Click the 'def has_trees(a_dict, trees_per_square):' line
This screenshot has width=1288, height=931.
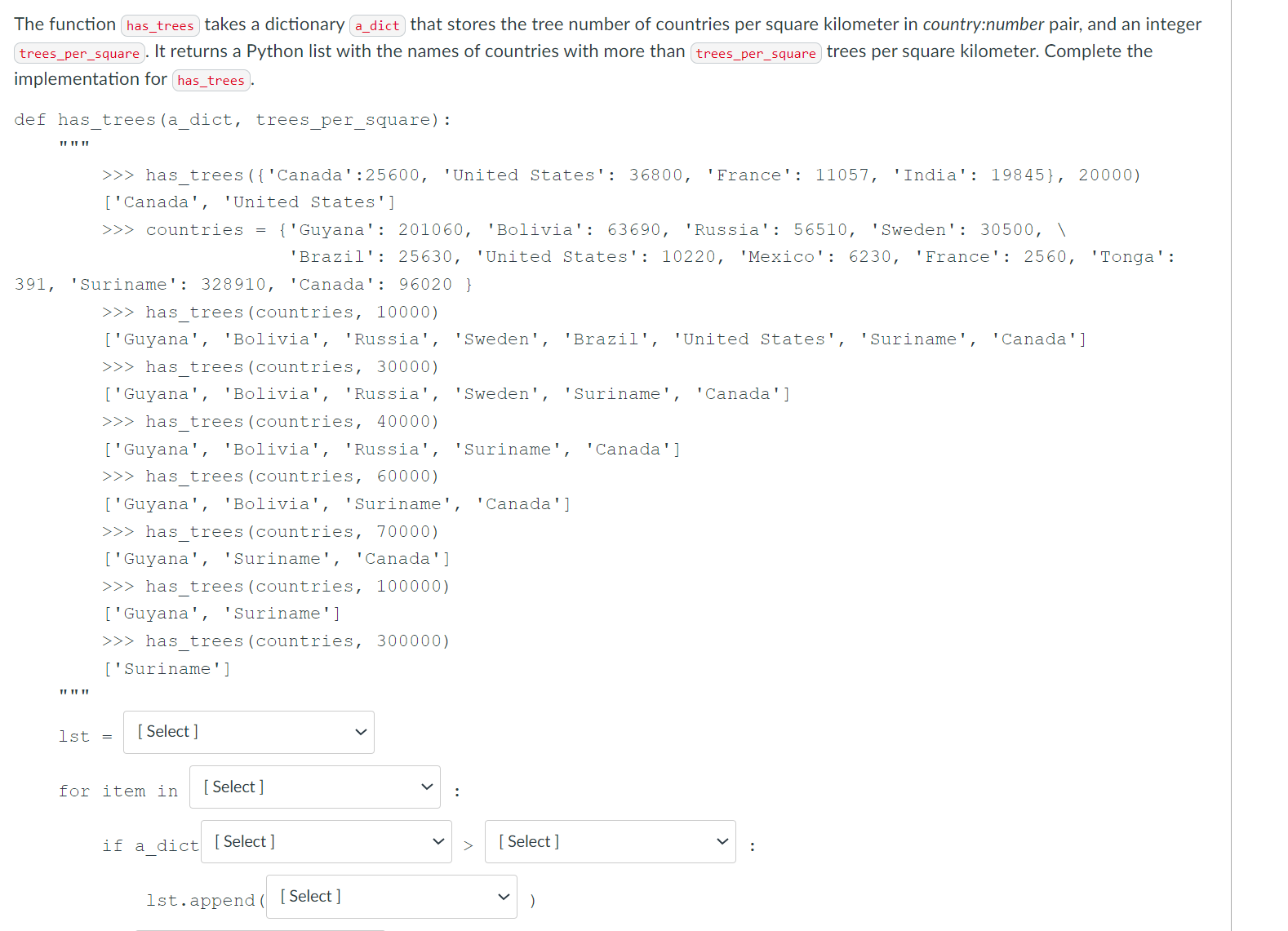pyautogui.click(x=233, y=120)
